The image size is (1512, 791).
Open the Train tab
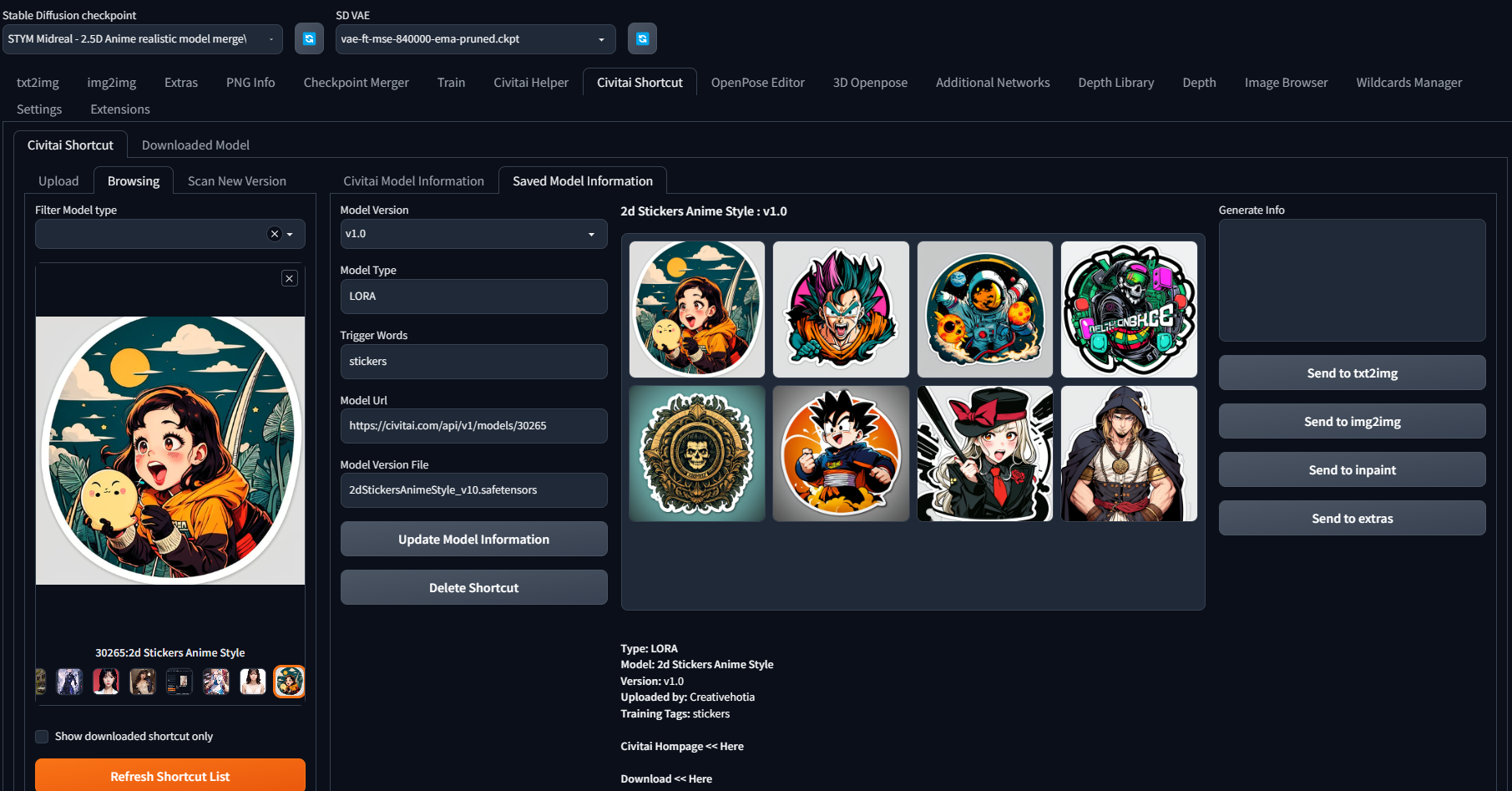pos(451,83)
